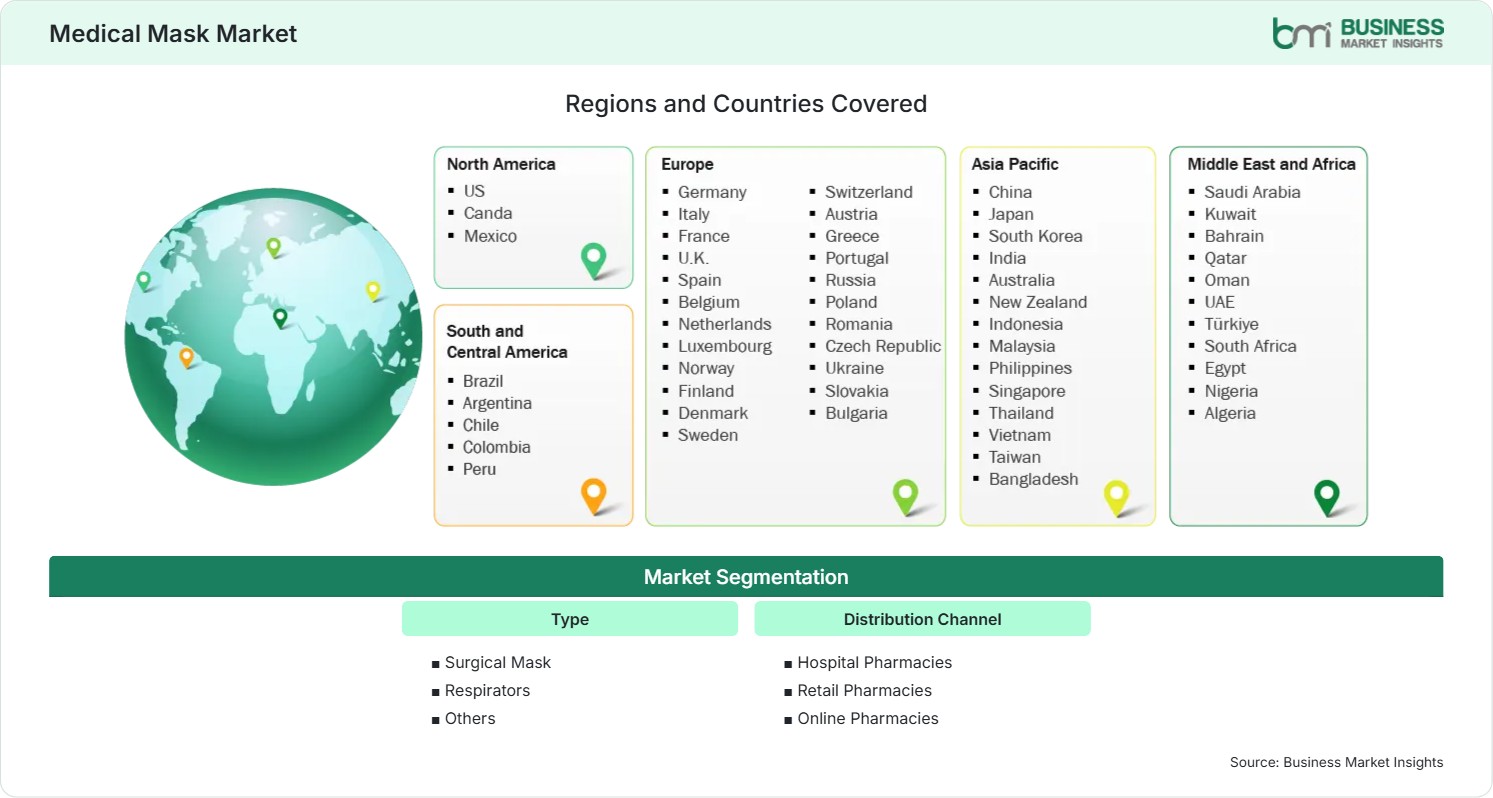Viewport: 1493px width, 798px height.
Task: Click 'Brazil' in South and Central America list
Action: coord(483,381)
